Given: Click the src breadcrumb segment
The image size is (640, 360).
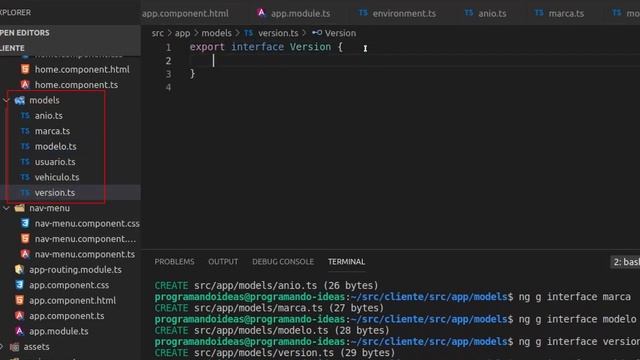Looking at the screenshot, I should coord(158,33).
